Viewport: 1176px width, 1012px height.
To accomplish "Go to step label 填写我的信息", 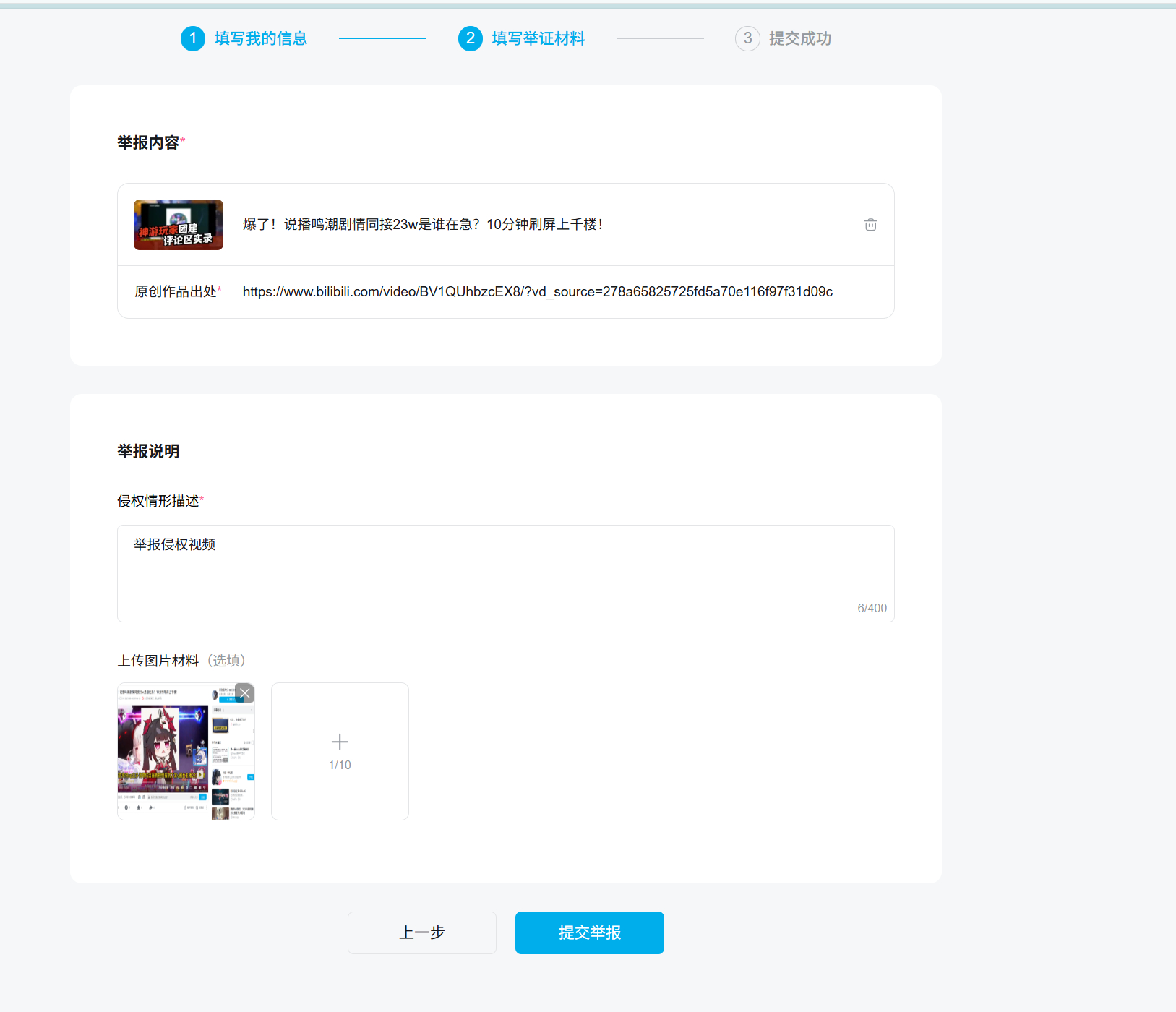I will point(261,38).
